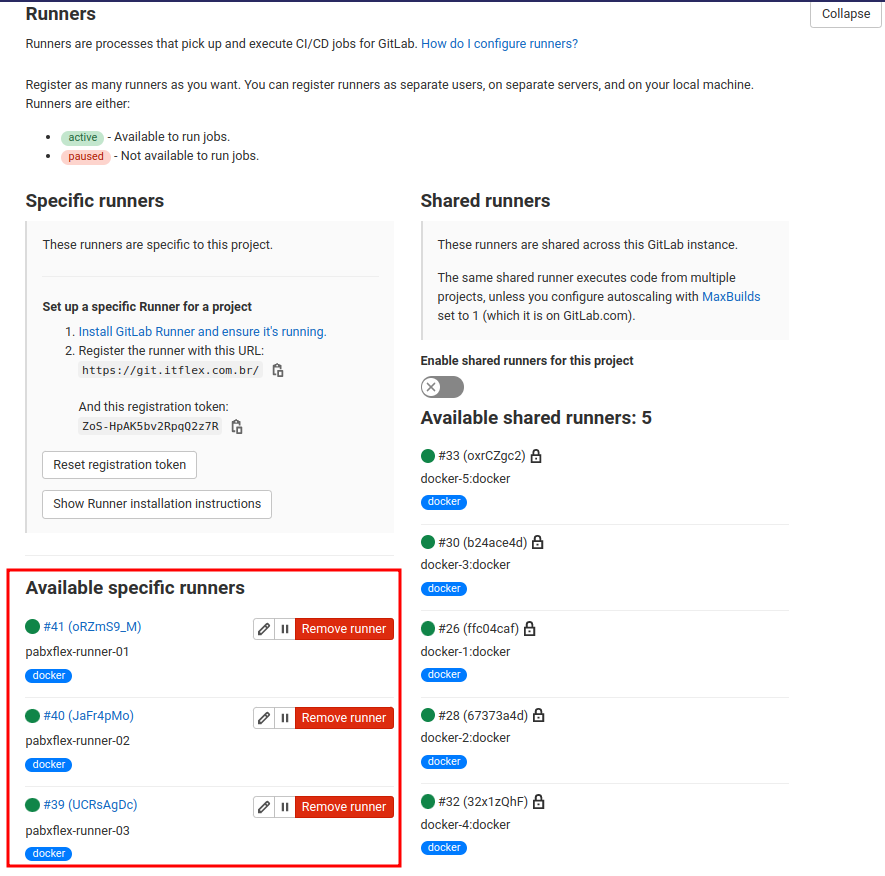Reset registration token
The image size is (885, 876).
click(120, 465)
